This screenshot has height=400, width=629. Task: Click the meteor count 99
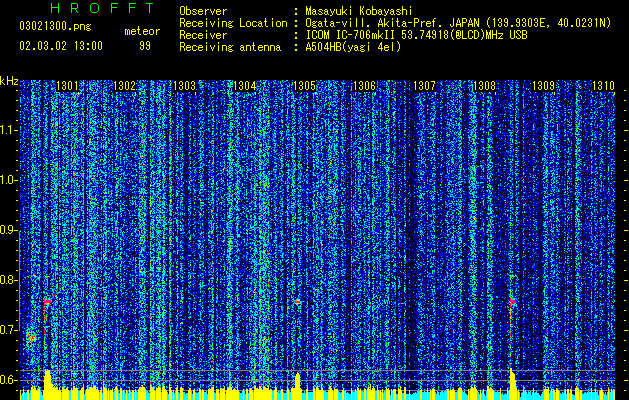[145, 46]
